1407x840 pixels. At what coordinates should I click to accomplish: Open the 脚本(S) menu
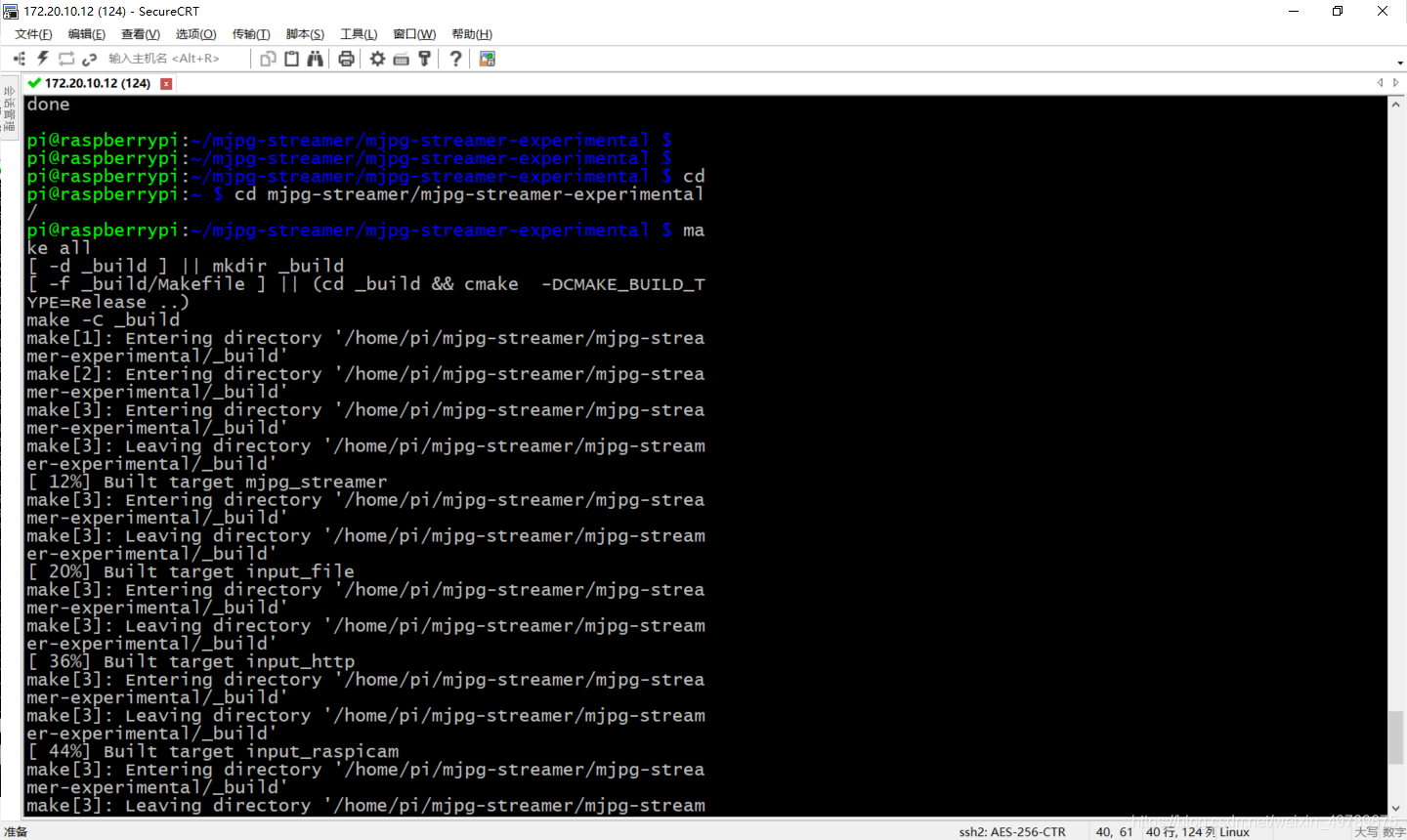[305, 34]
